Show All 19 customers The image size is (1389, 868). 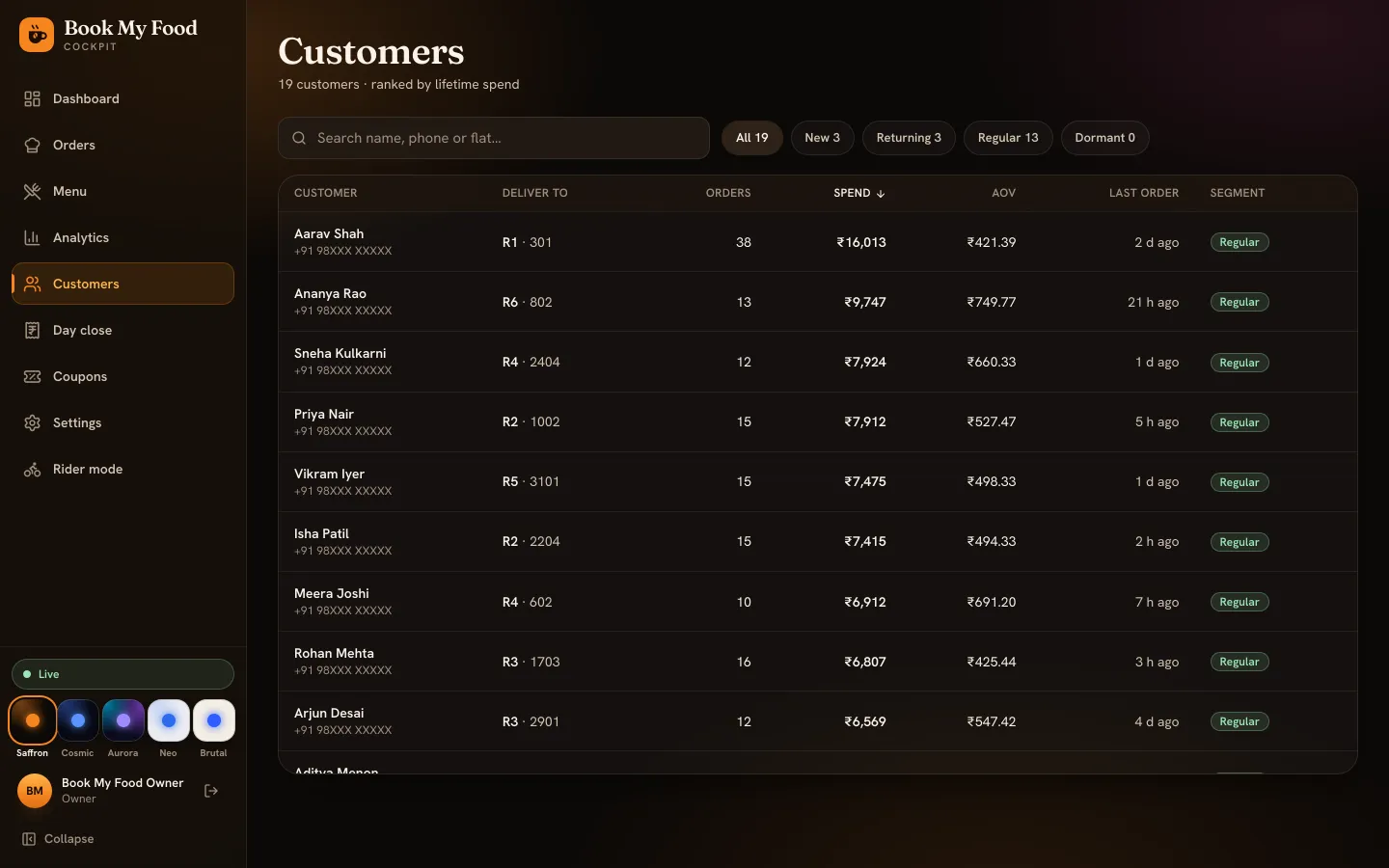[x=752, y=138]
